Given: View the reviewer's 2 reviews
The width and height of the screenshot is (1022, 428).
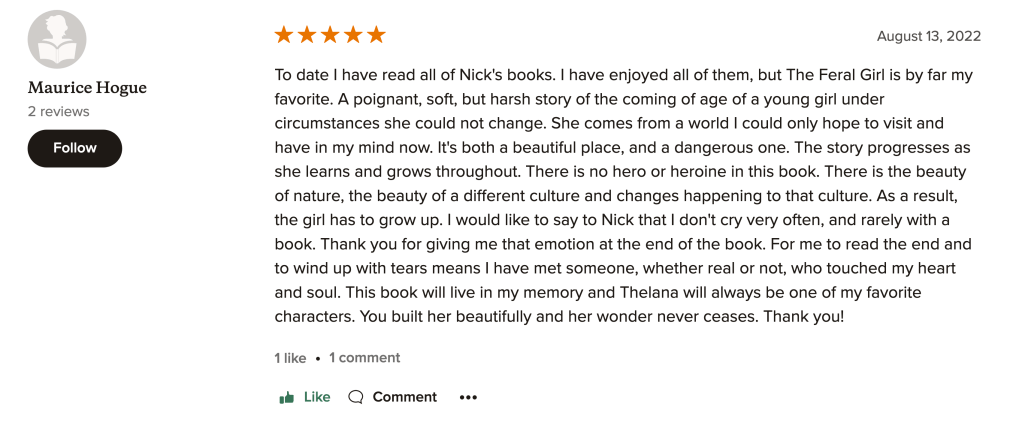Looking at the screenshot, I should (58, 111).
